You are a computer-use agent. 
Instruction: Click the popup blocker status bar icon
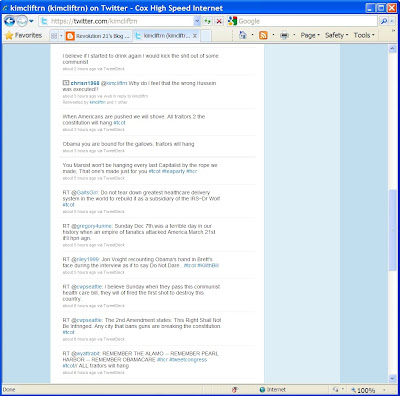pyautogui.click(x=235, y=390)
